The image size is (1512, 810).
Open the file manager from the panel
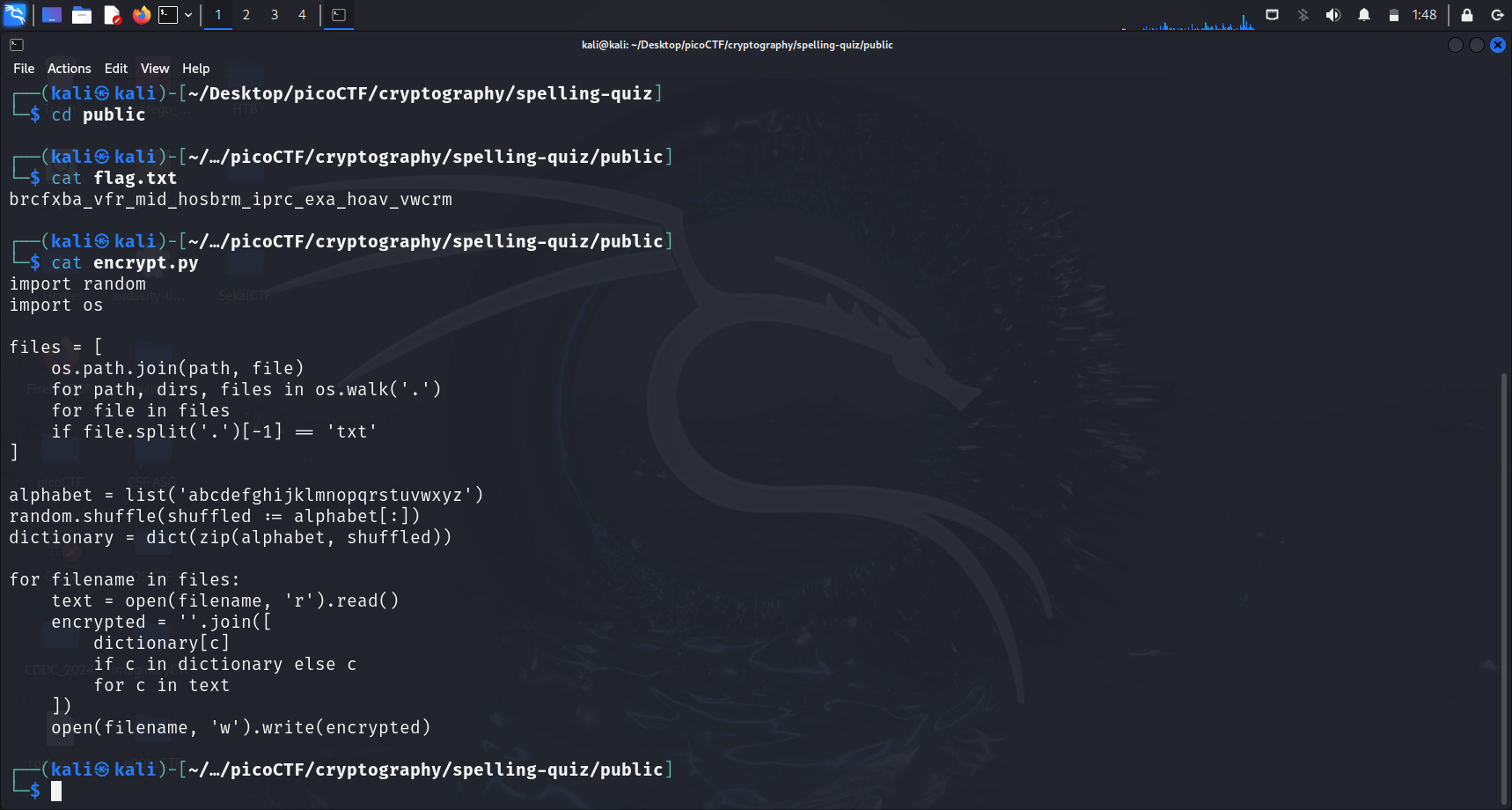(82, 15)
